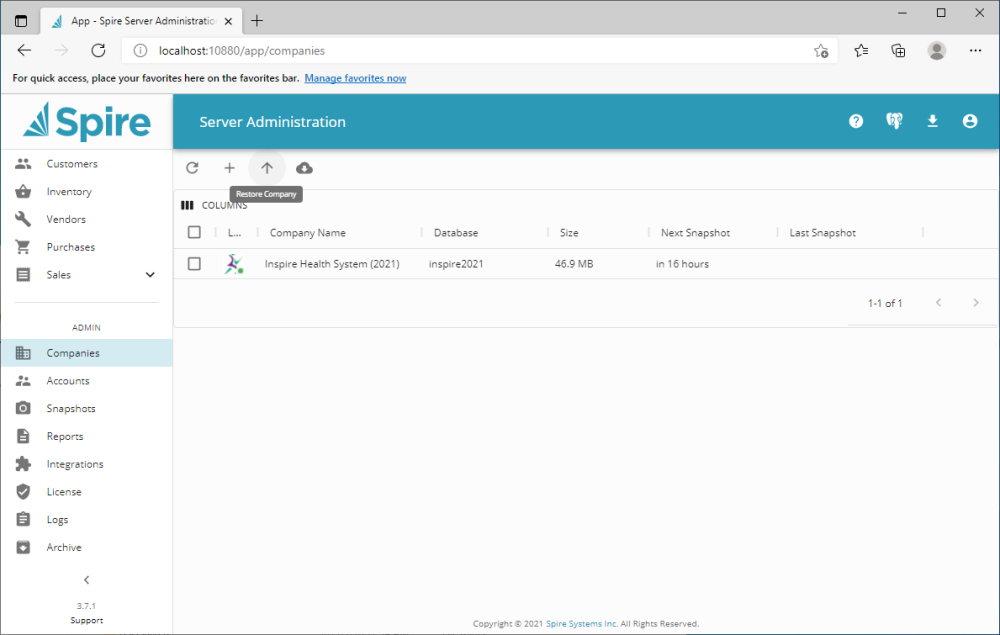
Task: Collapse the sidebar with left chevron
Action: [x=87, y=580]
